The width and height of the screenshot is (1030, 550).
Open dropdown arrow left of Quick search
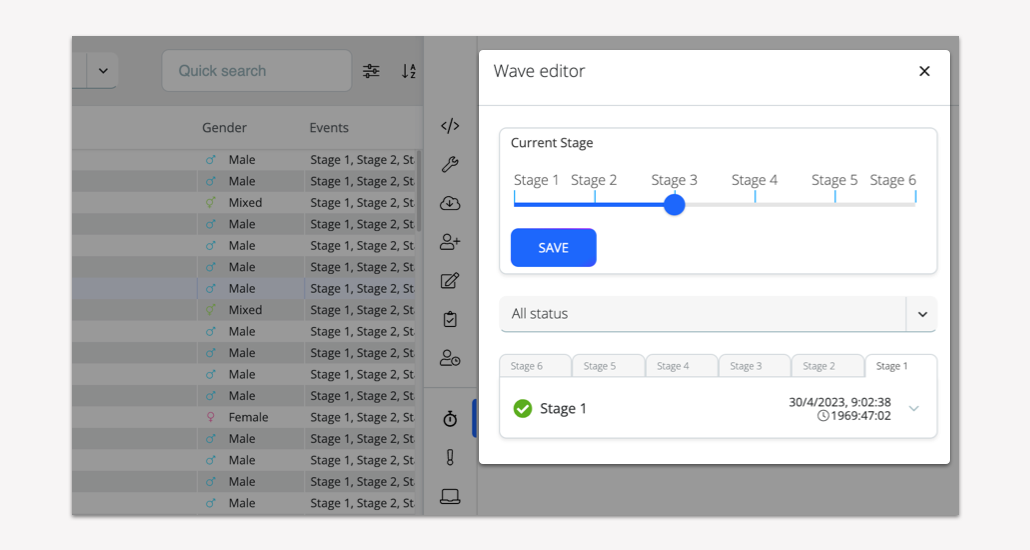(x=103, y=71)
